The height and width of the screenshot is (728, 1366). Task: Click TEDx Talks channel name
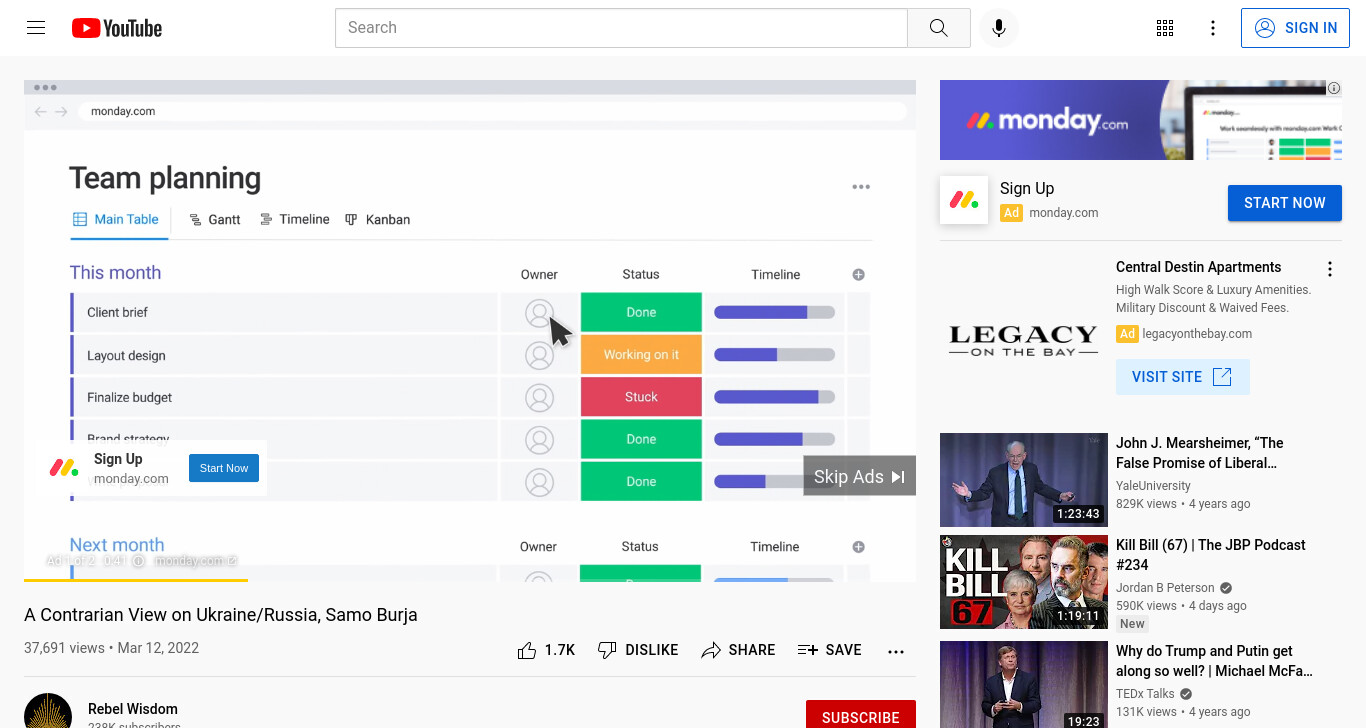(1145, 694)
